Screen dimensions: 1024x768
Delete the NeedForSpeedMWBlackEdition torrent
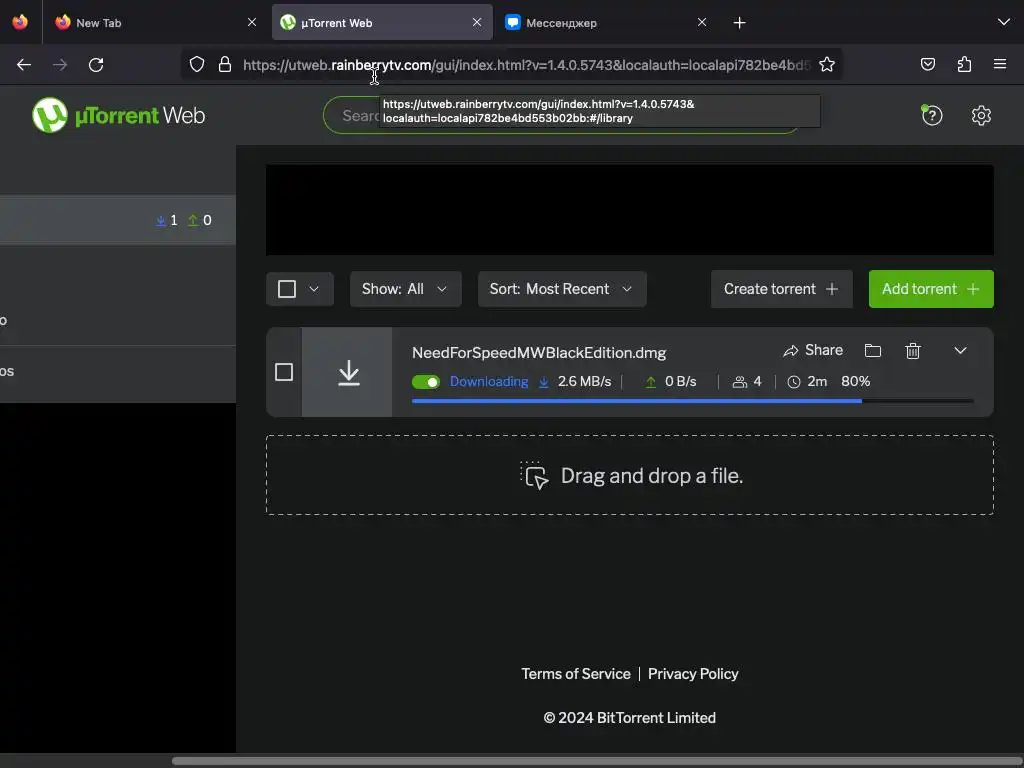[913, 351]
